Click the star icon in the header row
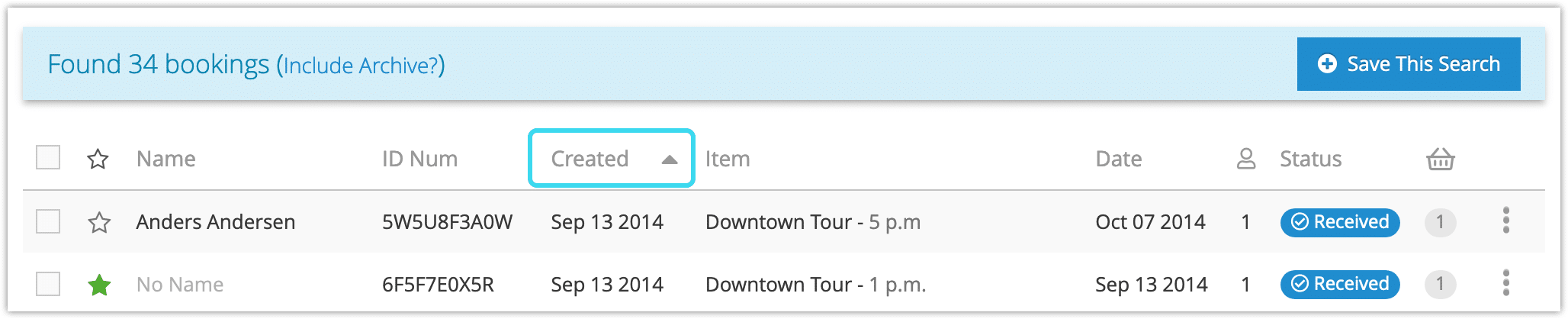Image resolution: width=1568 pixels, height=319 pixels. (x=98, y=159)
